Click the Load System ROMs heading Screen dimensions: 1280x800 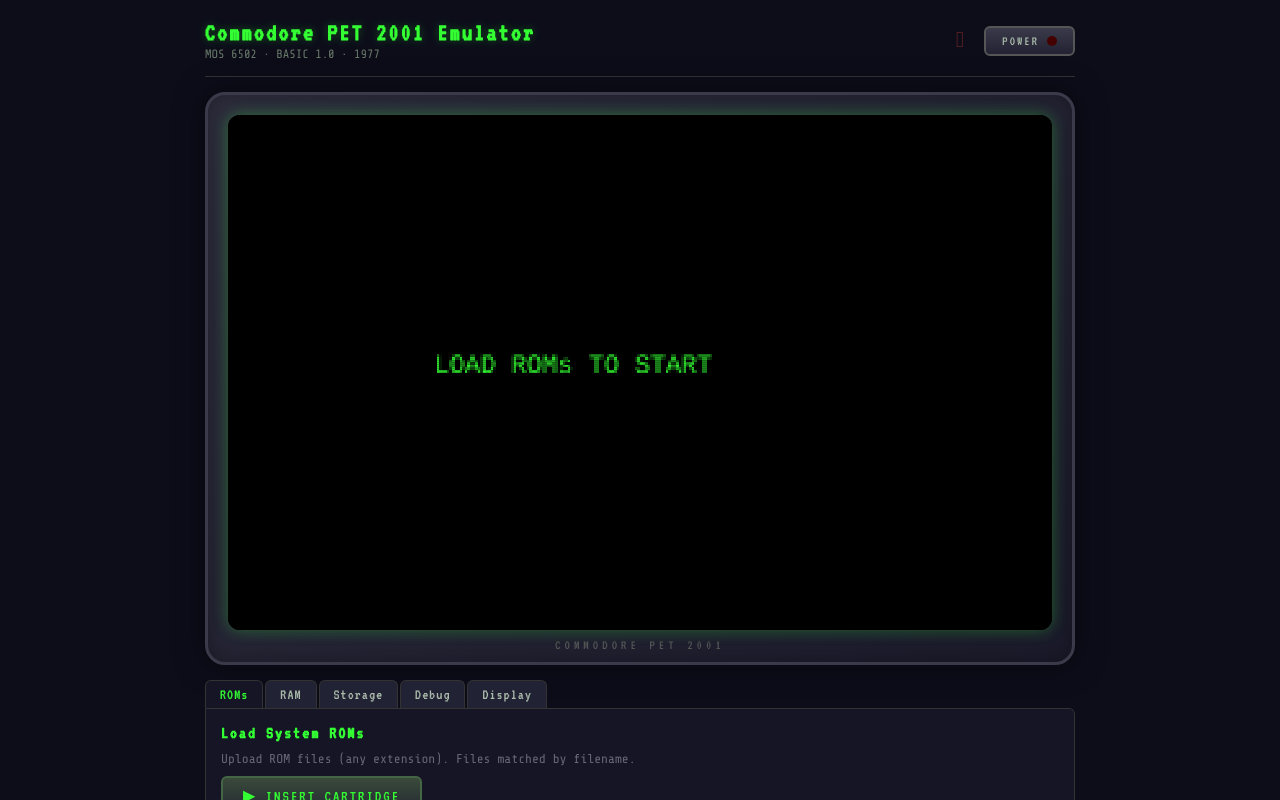(293, 734)
